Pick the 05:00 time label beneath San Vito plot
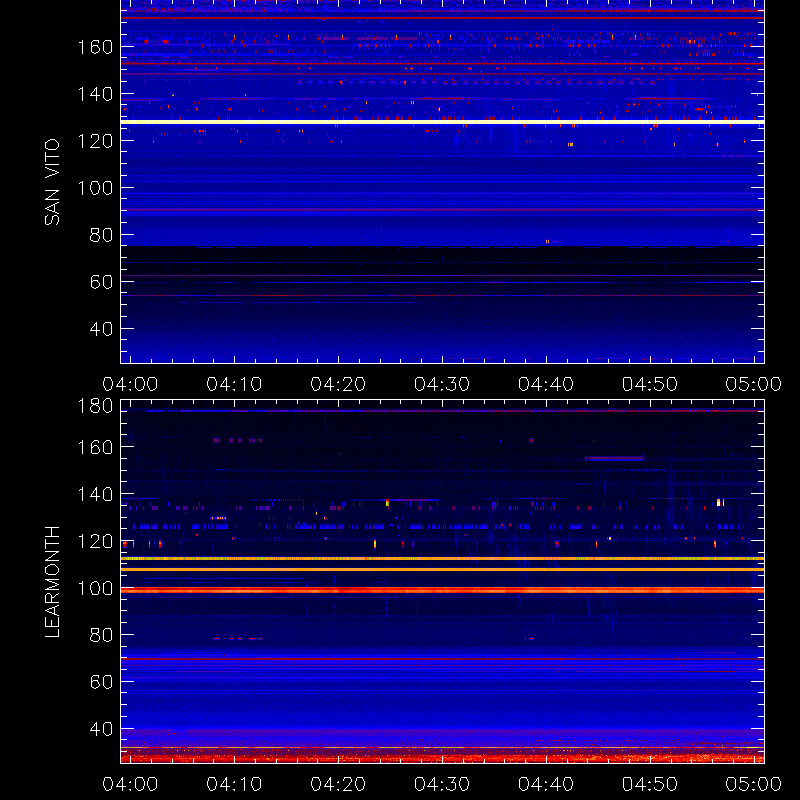Image resolution: width=800 pixels, height=800 pixels. (x=754, y=384)
